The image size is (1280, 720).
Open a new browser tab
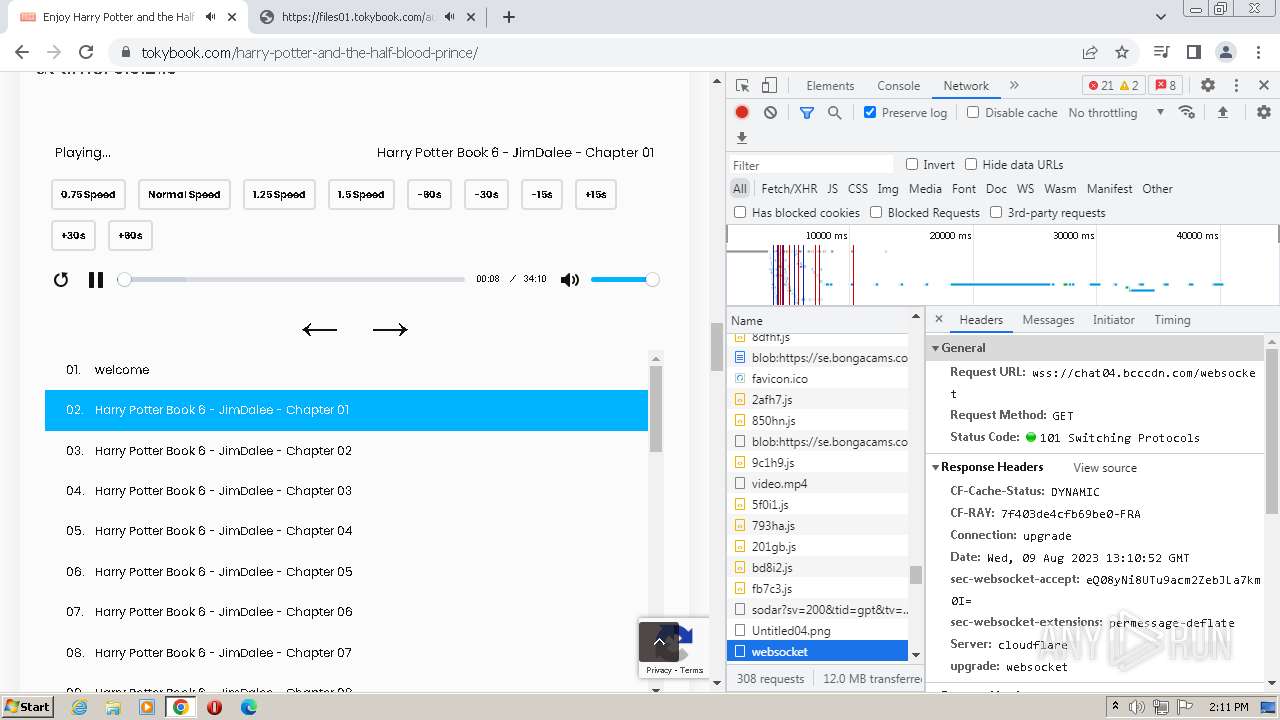(x=509, y=17)
